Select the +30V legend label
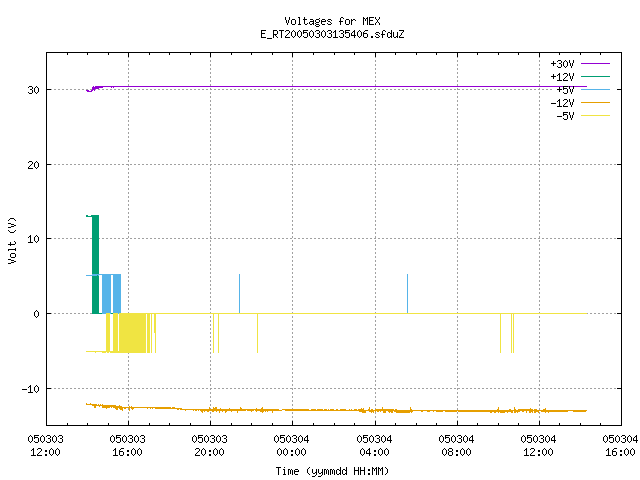 tap(562, 64)
